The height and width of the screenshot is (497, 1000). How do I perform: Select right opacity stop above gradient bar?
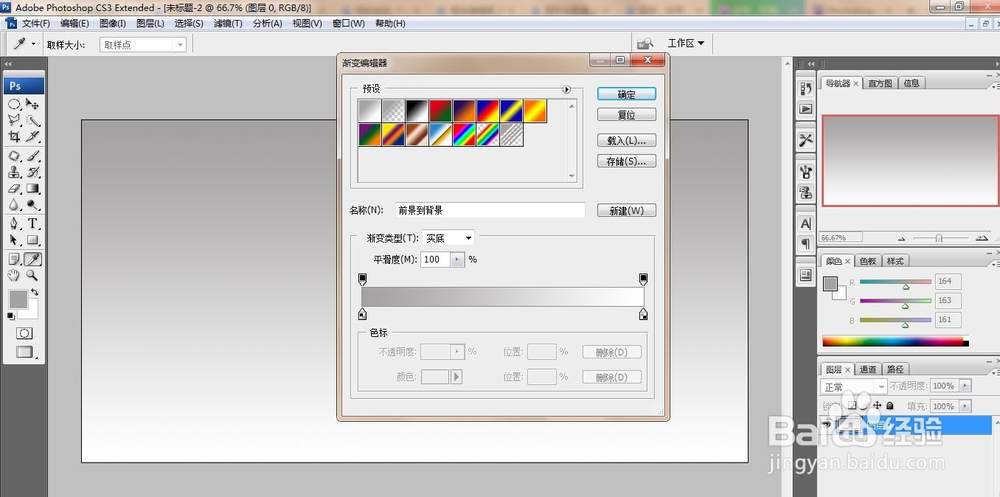click(x=643, y=279)
